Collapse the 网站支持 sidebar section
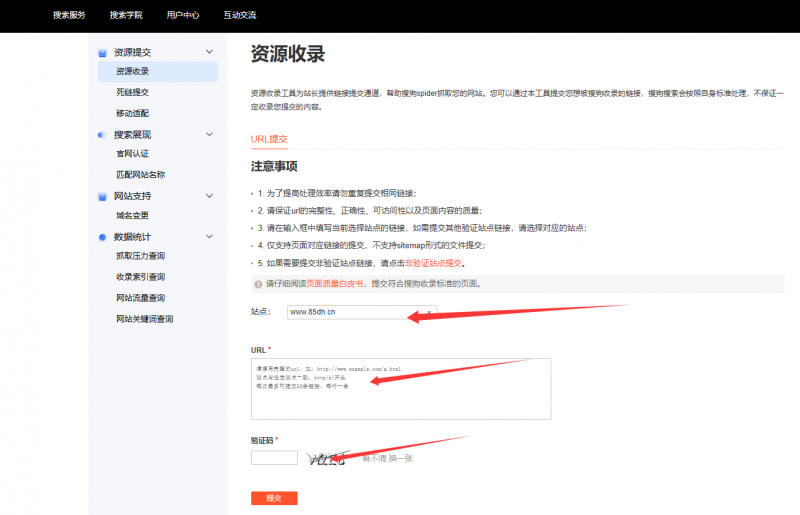800x515 pixels. (209, 196)
